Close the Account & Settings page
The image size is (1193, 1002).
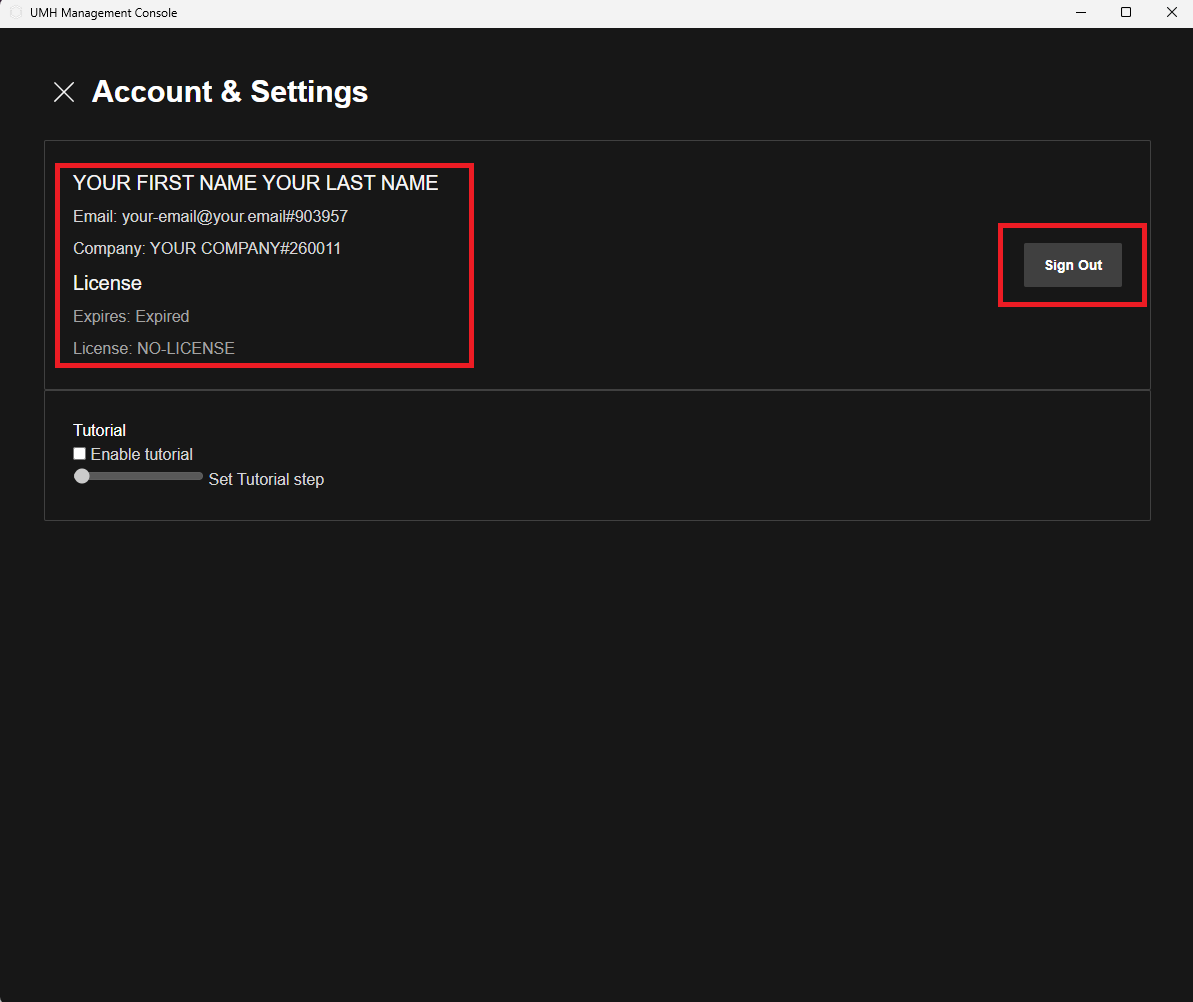click(64, 92)
